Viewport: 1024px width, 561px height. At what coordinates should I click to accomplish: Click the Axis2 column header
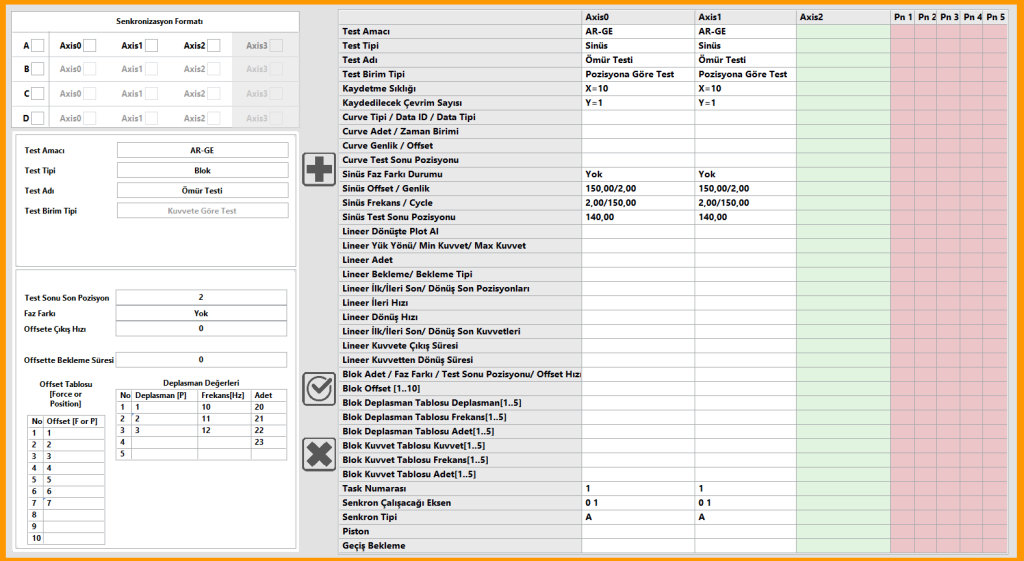point(842,17)
